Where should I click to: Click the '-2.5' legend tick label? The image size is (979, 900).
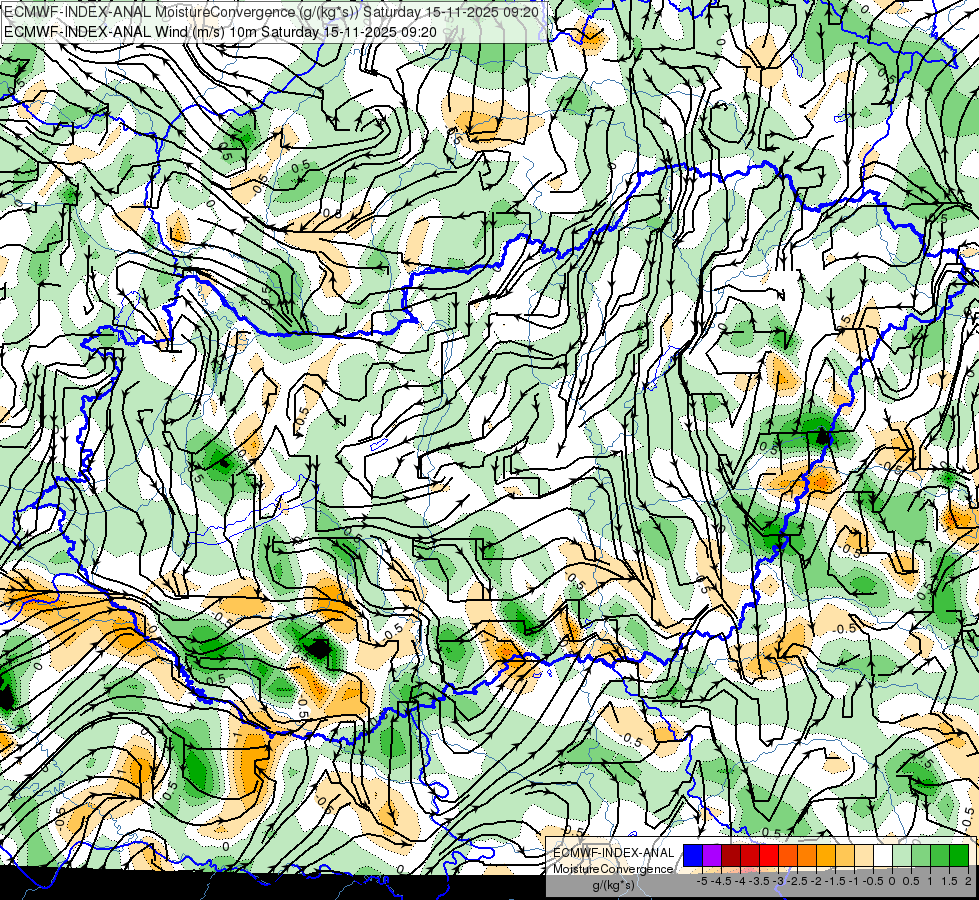(x=797, y=881)
